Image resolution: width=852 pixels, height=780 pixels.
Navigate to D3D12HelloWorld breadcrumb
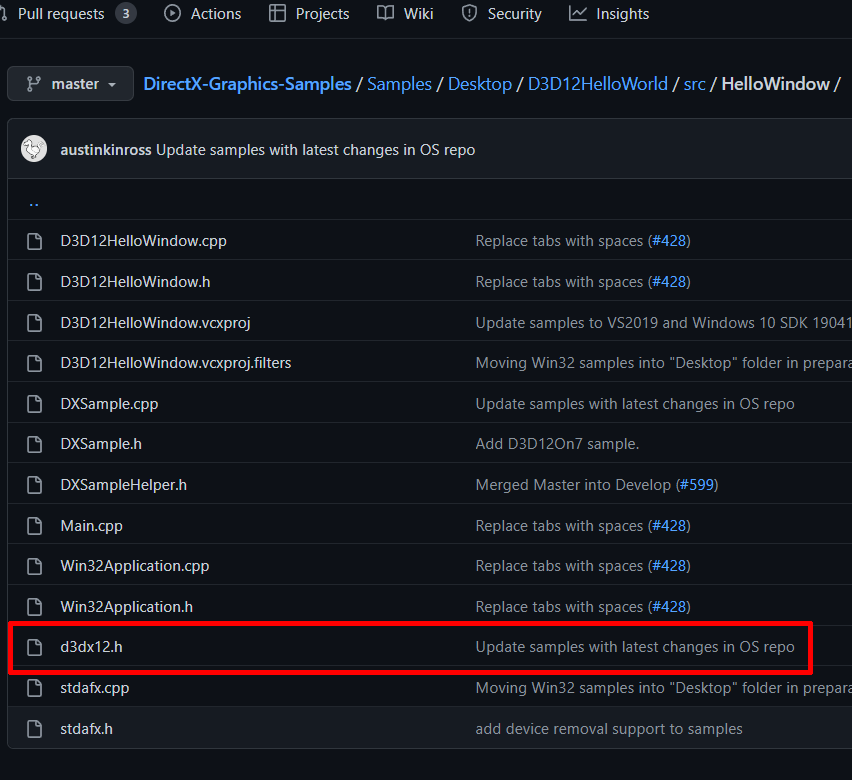coord(598,84)
